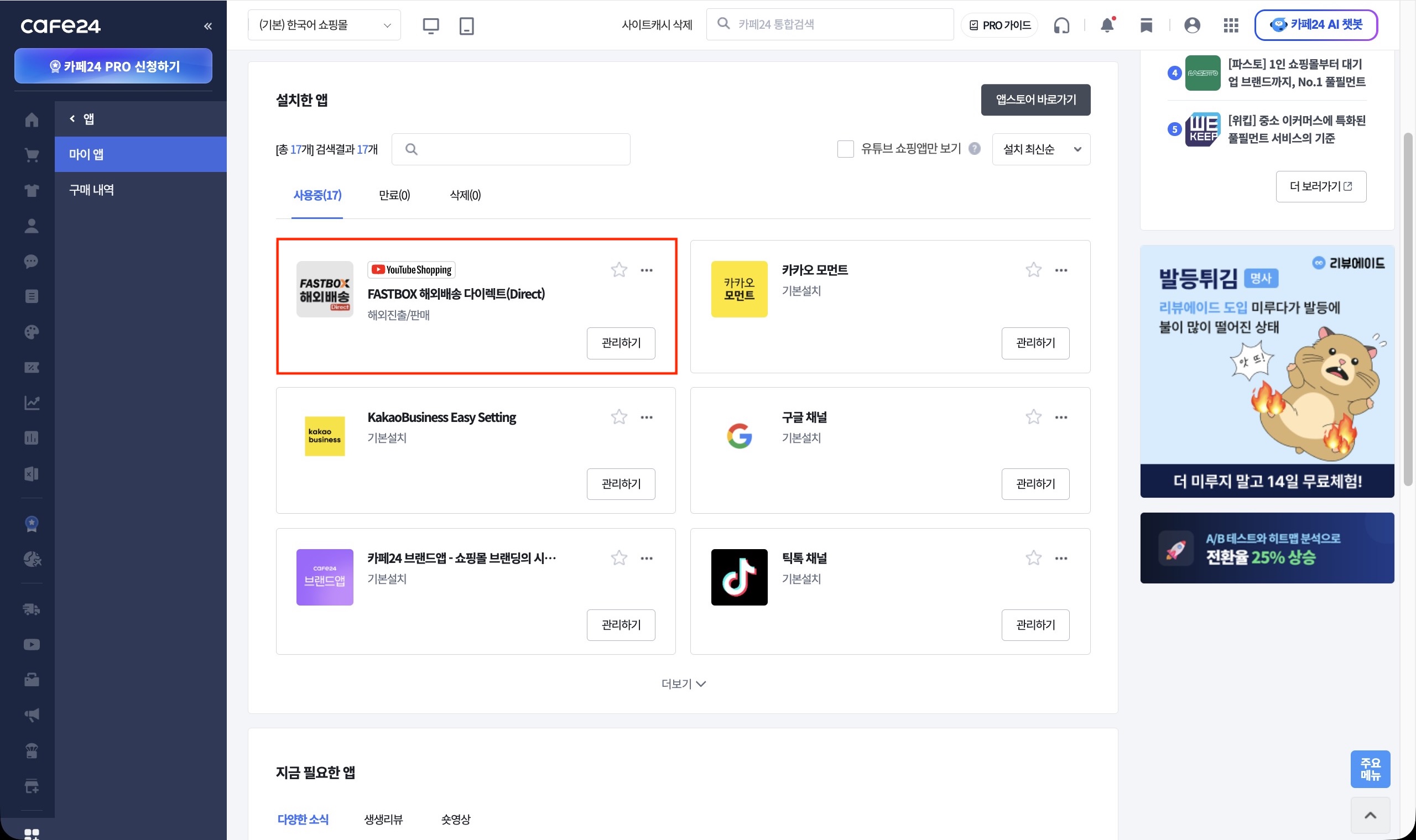Open the megaphone marketing icon
Viewport: 1416px width, 840px height.
click(32, 715)
